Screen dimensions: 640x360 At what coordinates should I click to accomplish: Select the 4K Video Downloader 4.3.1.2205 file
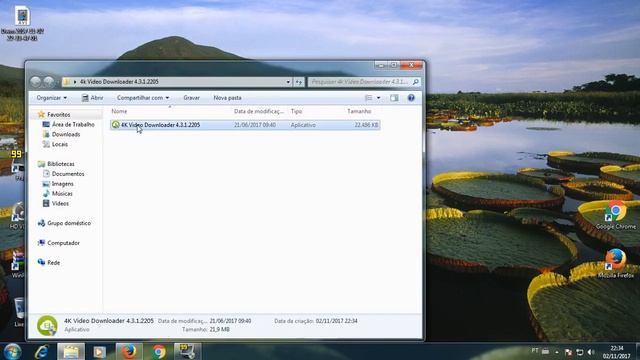pos(245,125)
